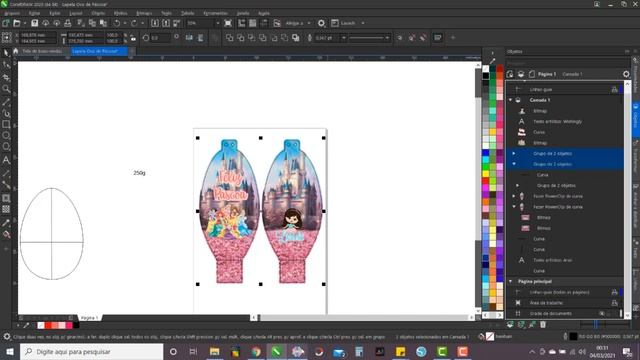Collapse the Camada 1 layer
Image resolution: width=640 pixels, height=360 pixels.
[x=510, y=100]
